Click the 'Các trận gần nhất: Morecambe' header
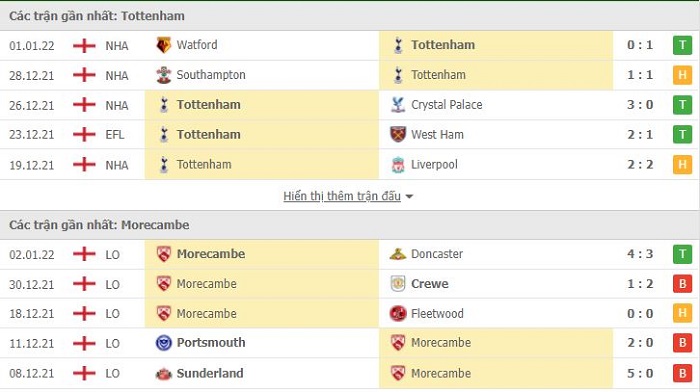 [99, 225]
